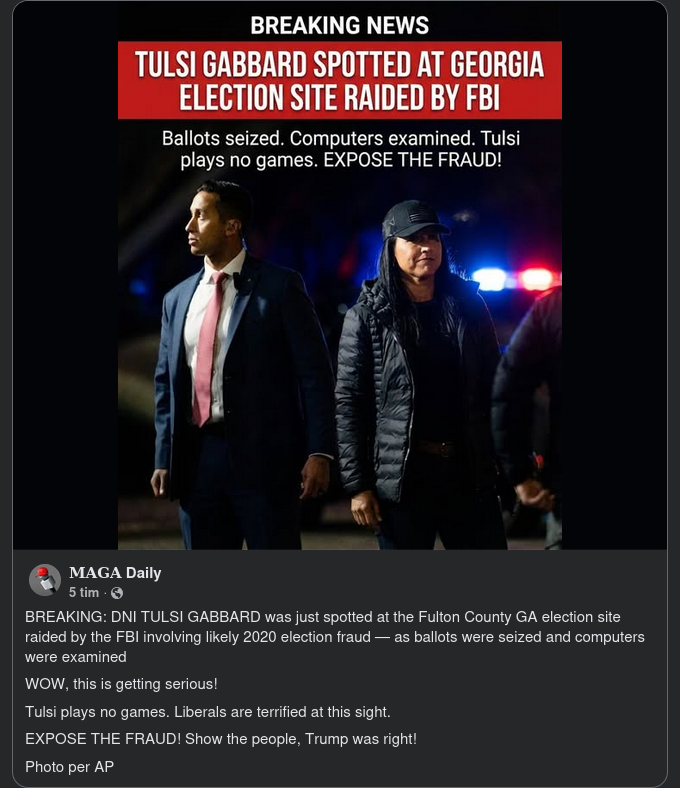The height and width of the screenshot is (788, 680).
Task: Open the post's breaking news image
Action: 340,275
